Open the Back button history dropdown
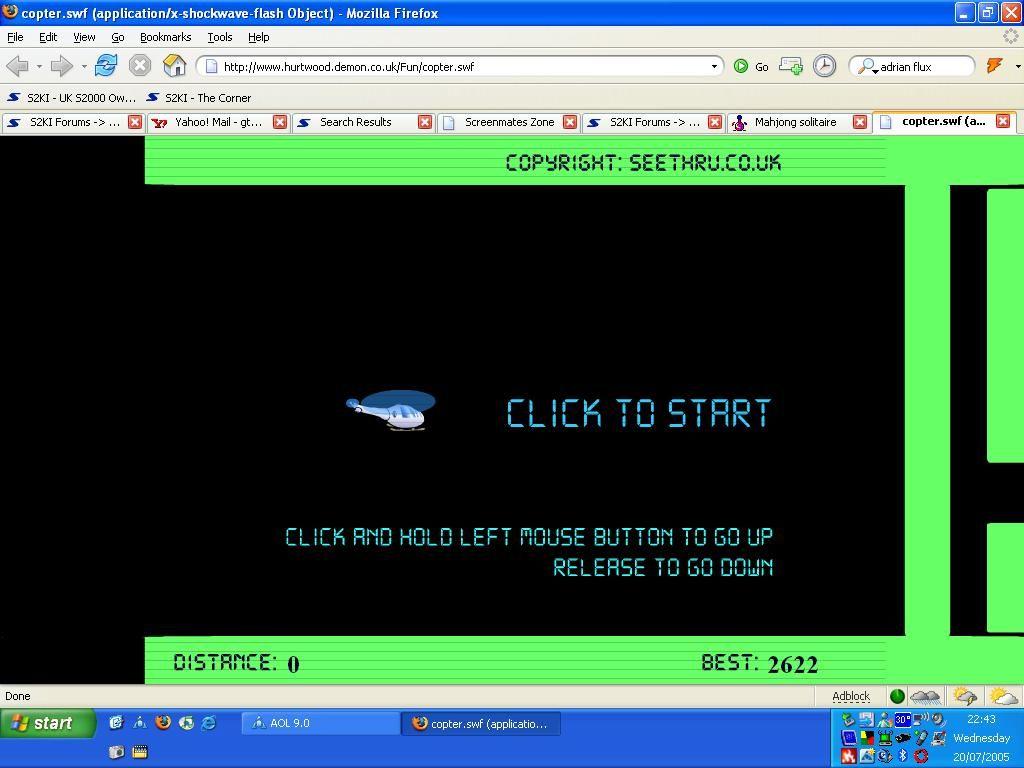This screenshot has width=1024, height=768. click(39, 67)
